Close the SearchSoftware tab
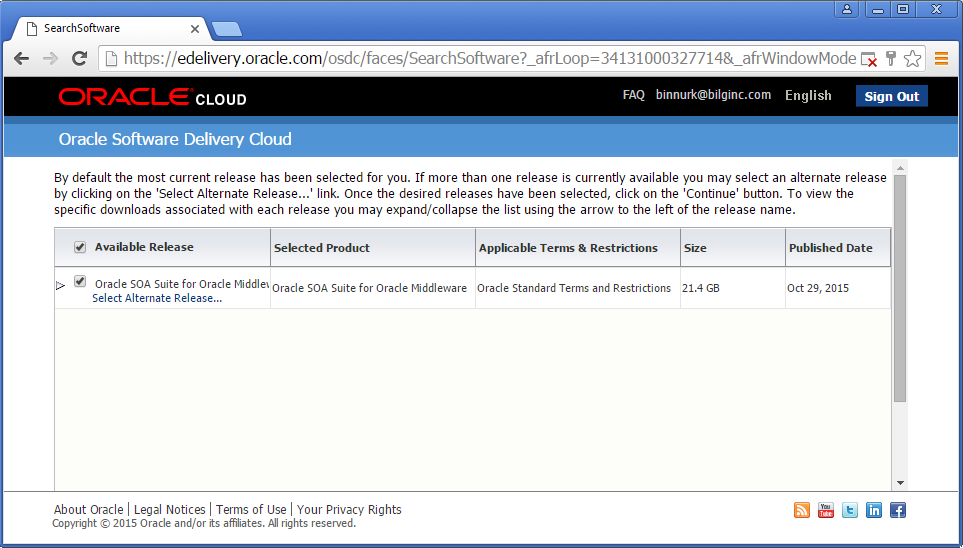Viewport: 963px width, 548px height. point(195,29)
